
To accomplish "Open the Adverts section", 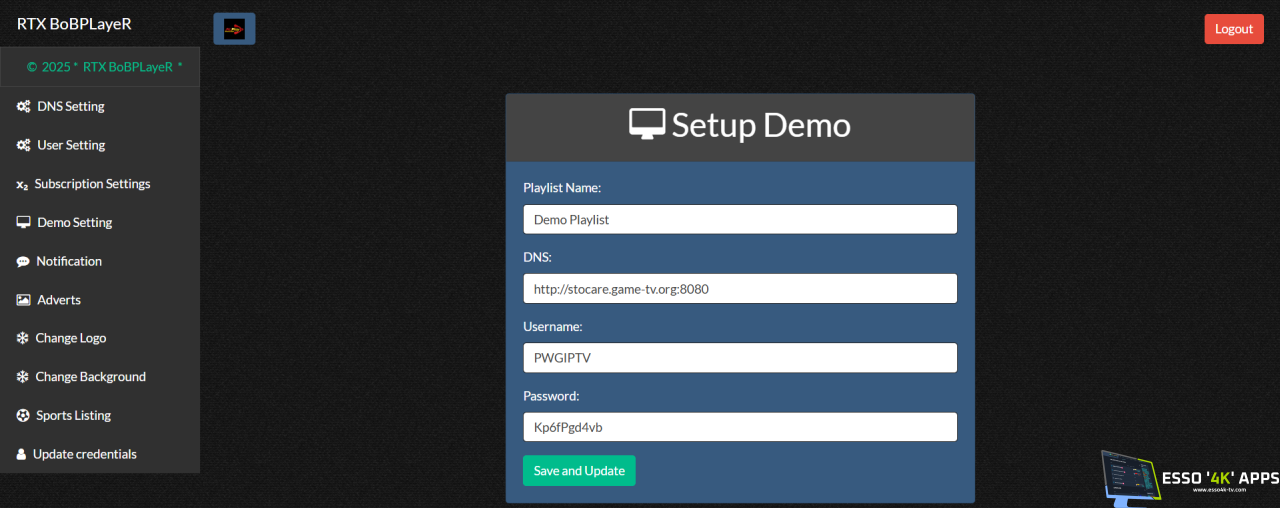I will click(x=59, y=300).
